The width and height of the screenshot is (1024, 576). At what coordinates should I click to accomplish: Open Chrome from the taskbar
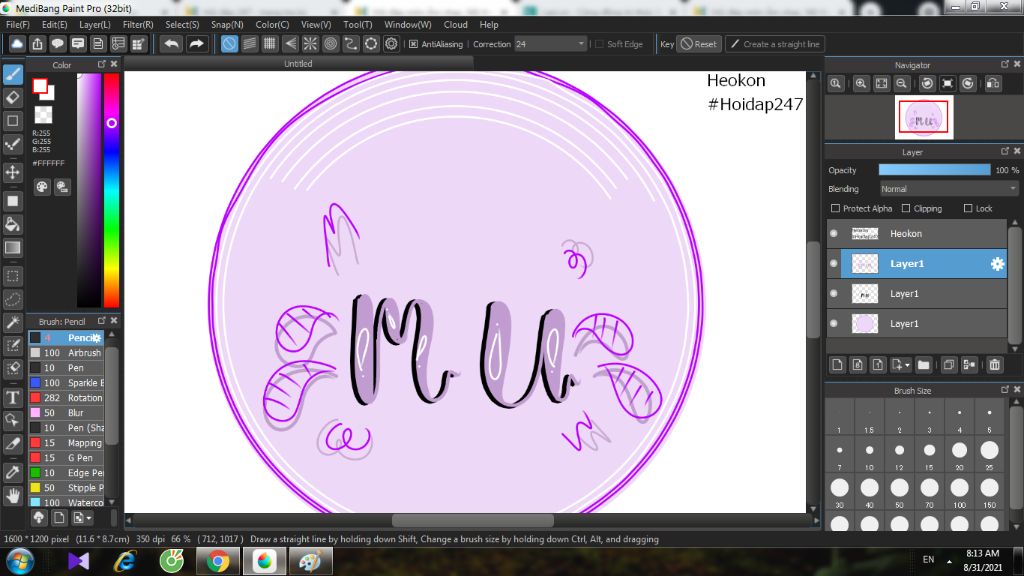tap(217, 561)
